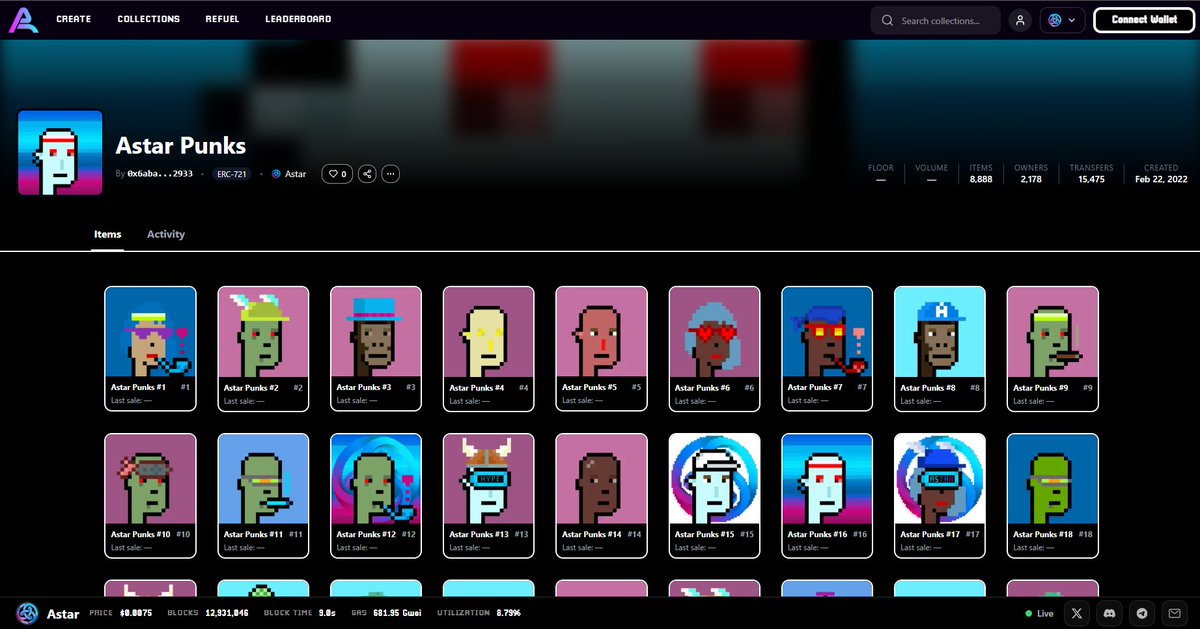Open Astar Punks #11 card

point(263,496)
